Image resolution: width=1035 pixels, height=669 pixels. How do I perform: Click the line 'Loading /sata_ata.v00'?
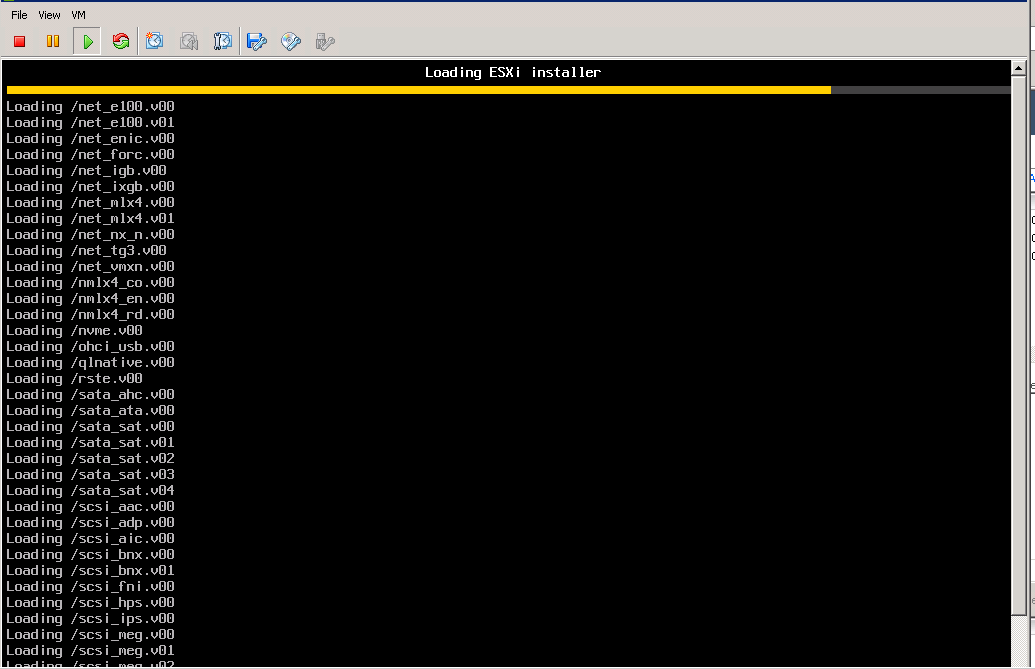tap(90, 410)
